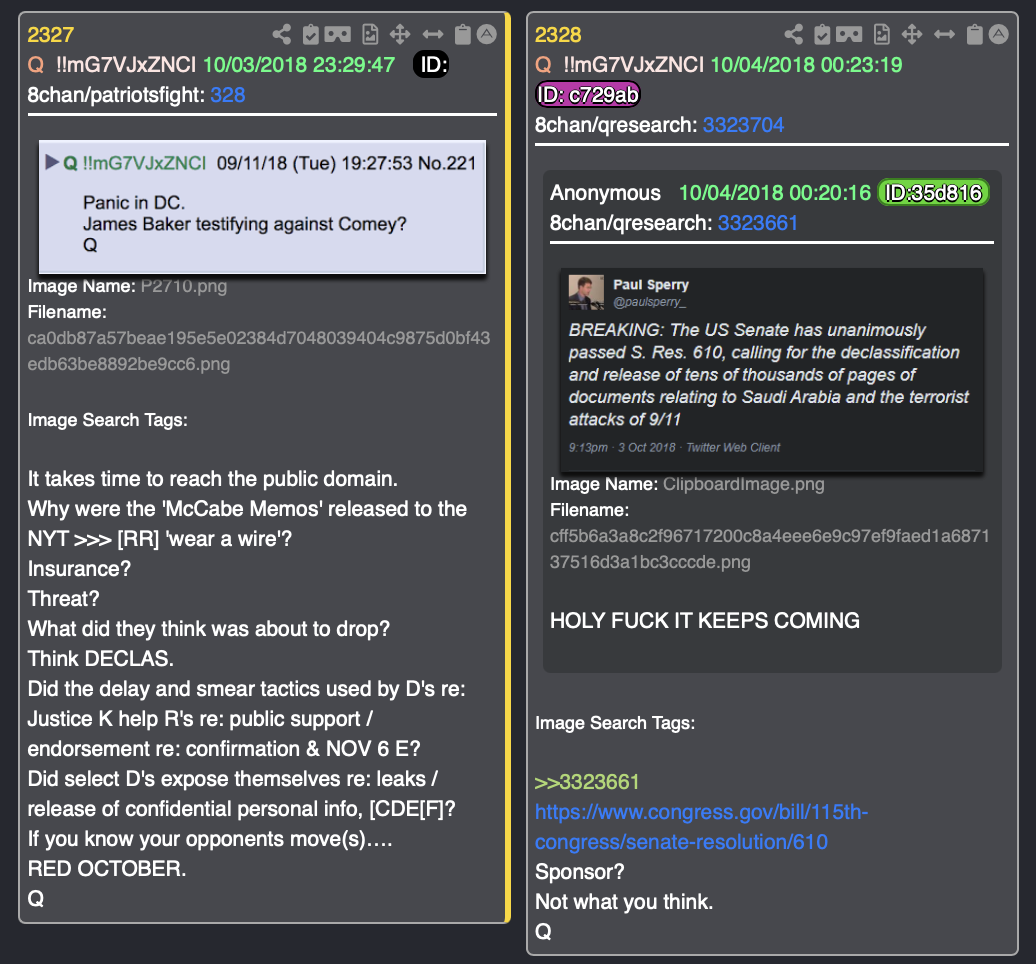Click the share icon on post 2328
Image resolution: width=1036 pixels, height=964 pixels.
(794, 34)
